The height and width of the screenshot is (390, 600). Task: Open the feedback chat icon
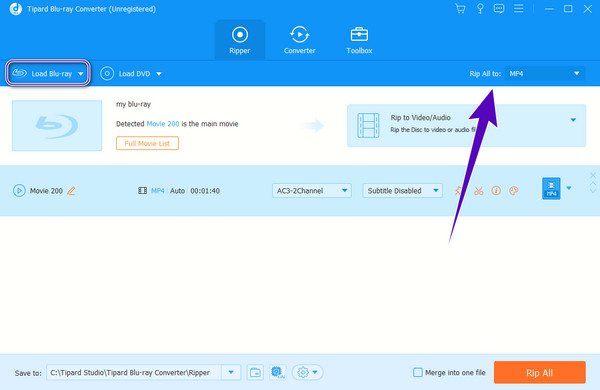tap(499, 8)
